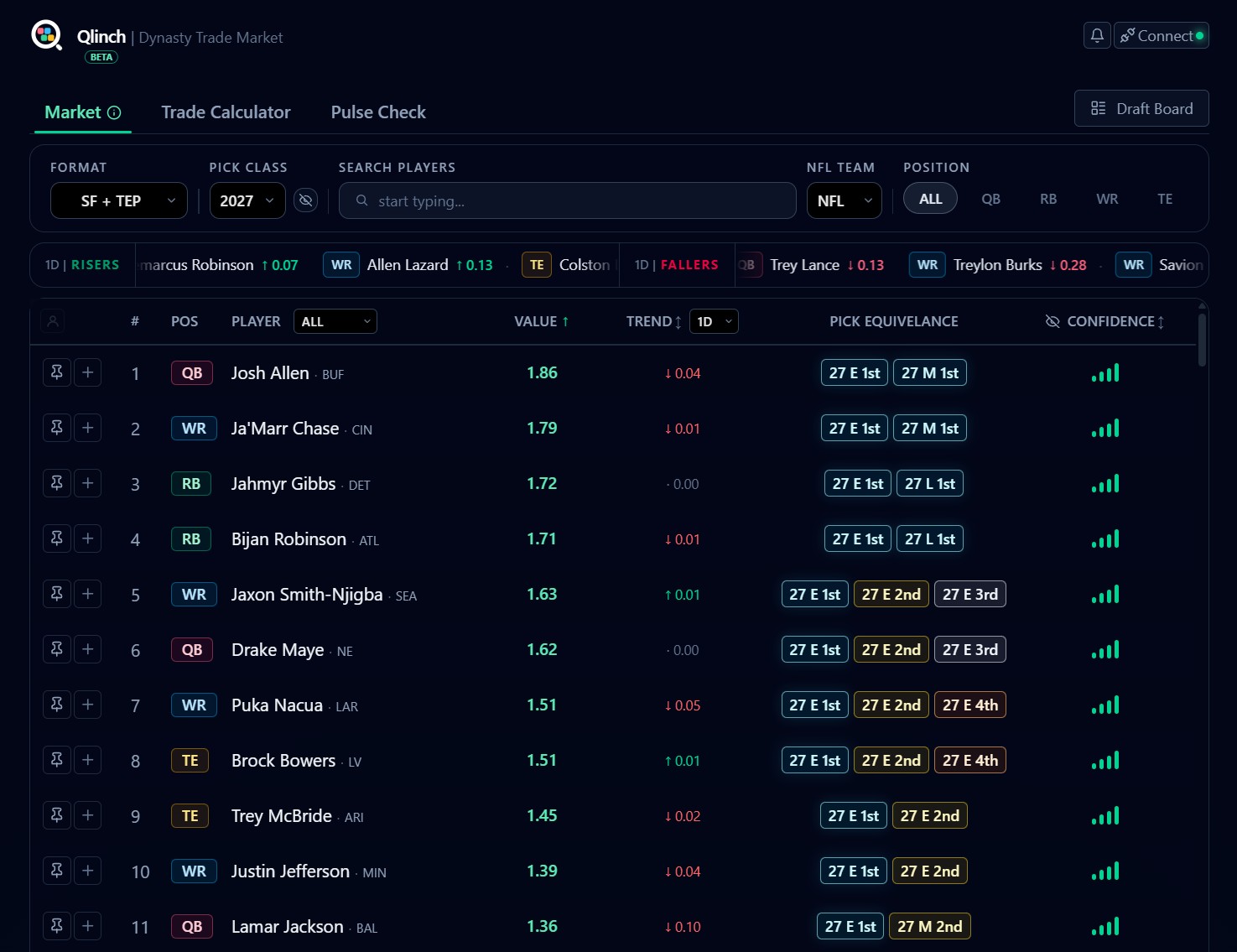Pin Jaxon Smith-Njigba row
1237x952 pixels.
point(57,594)
